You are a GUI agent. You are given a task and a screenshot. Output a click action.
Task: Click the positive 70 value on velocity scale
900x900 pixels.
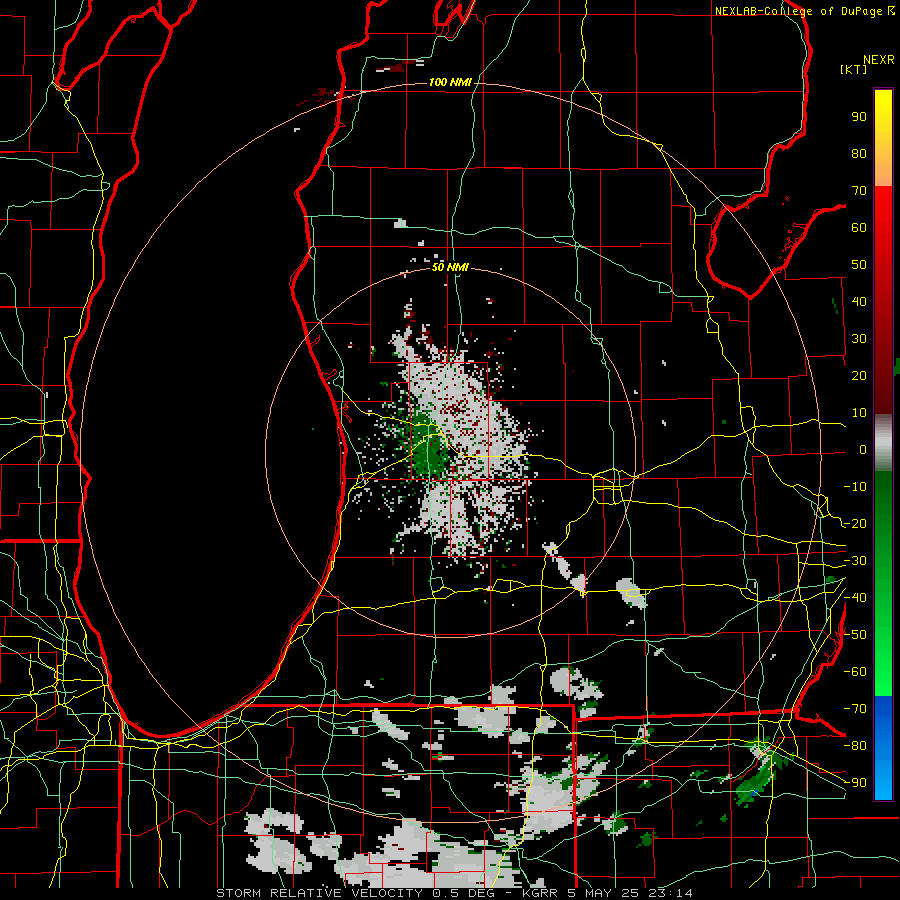(859, 191)
